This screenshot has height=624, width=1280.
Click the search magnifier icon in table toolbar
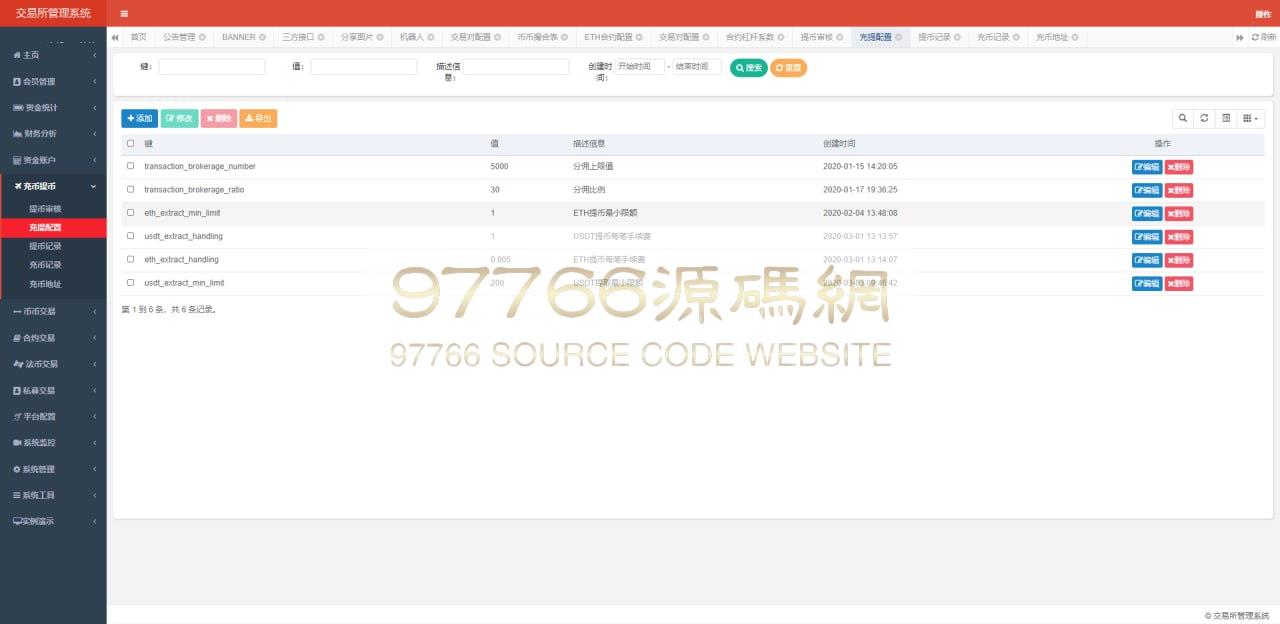point(1183,118)
